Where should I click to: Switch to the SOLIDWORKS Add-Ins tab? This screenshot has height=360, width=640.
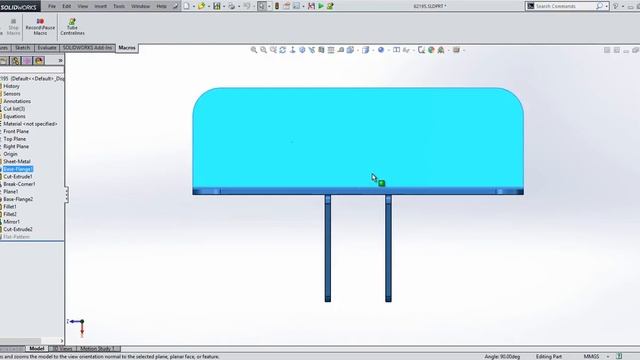[87, 48]
